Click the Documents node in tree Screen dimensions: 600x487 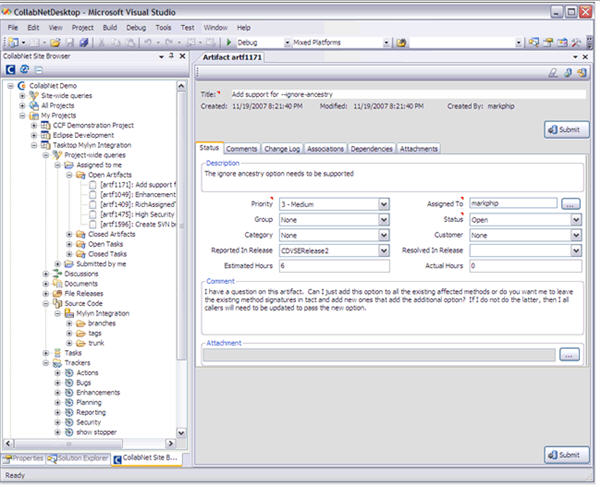81,283
